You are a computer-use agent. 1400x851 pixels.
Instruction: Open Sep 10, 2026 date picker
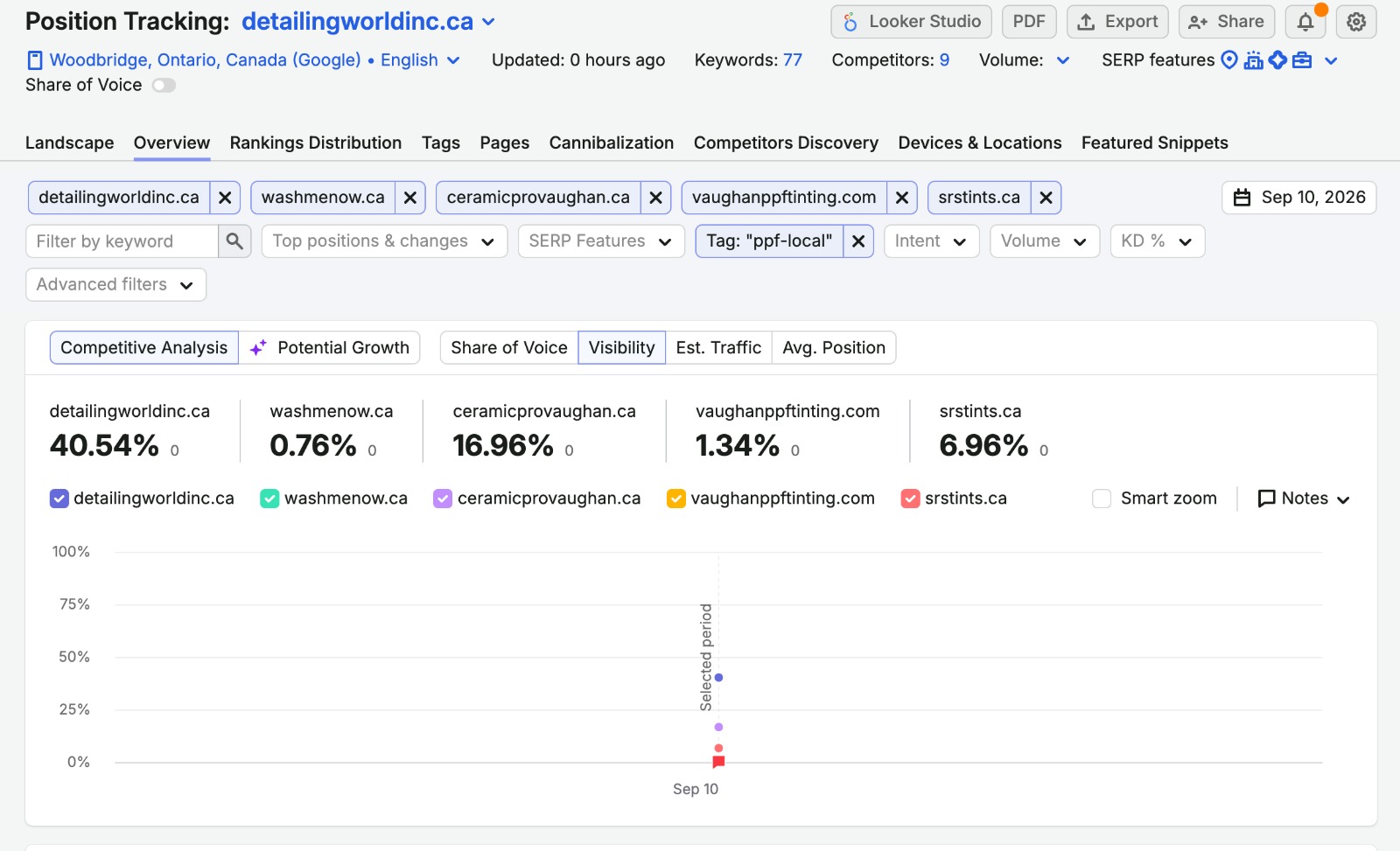(x=1299, y=198)
